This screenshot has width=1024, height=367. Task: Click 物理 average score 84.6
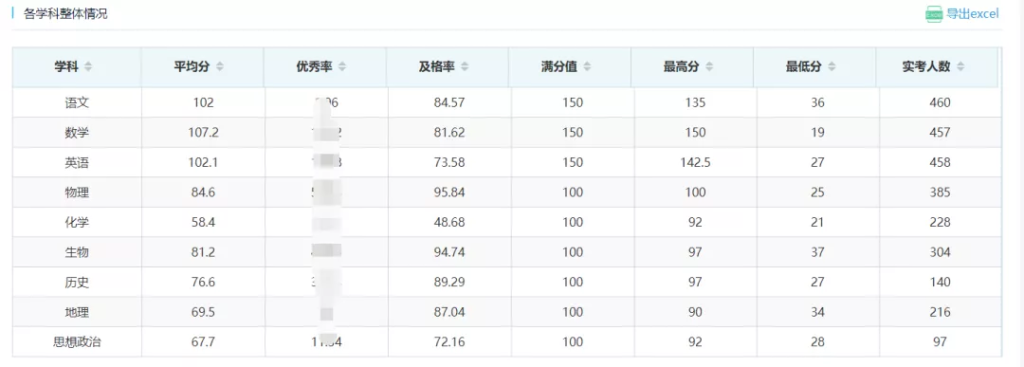pyautogui.click(x=203, y=193)
